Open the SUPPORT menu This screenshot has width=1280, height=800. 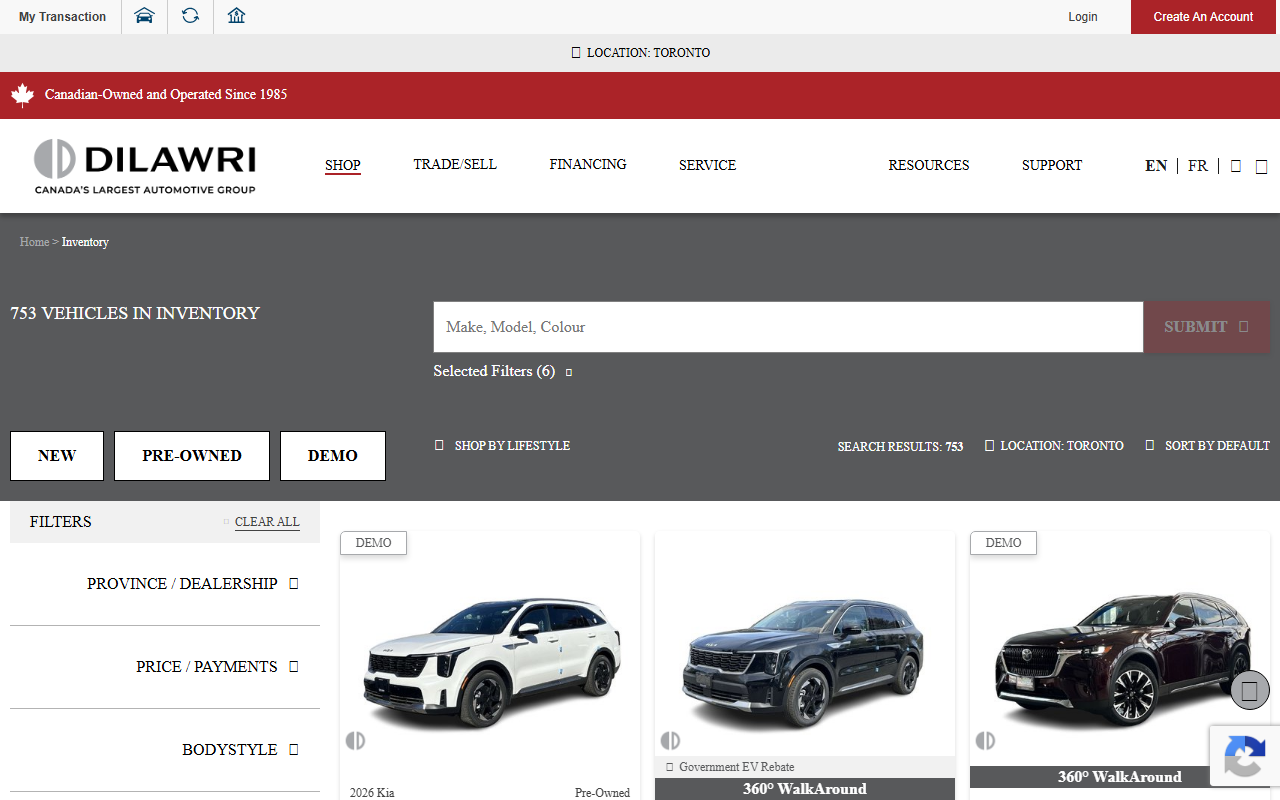(1052, 165)
